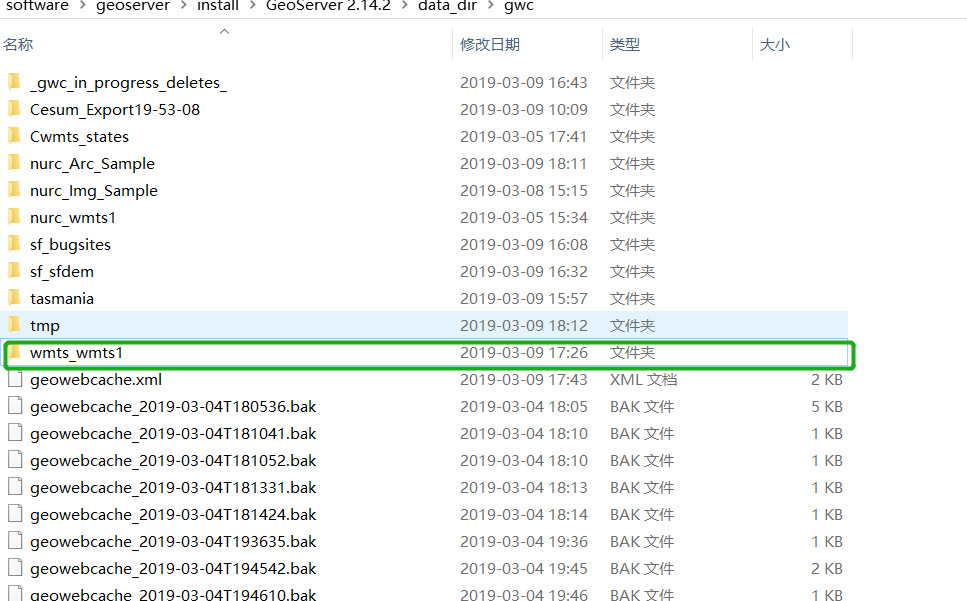967x601 pixels.
Task: Expand breadcrumb chevron after GeoServer 2.14.2
Action: coord(405,6)
